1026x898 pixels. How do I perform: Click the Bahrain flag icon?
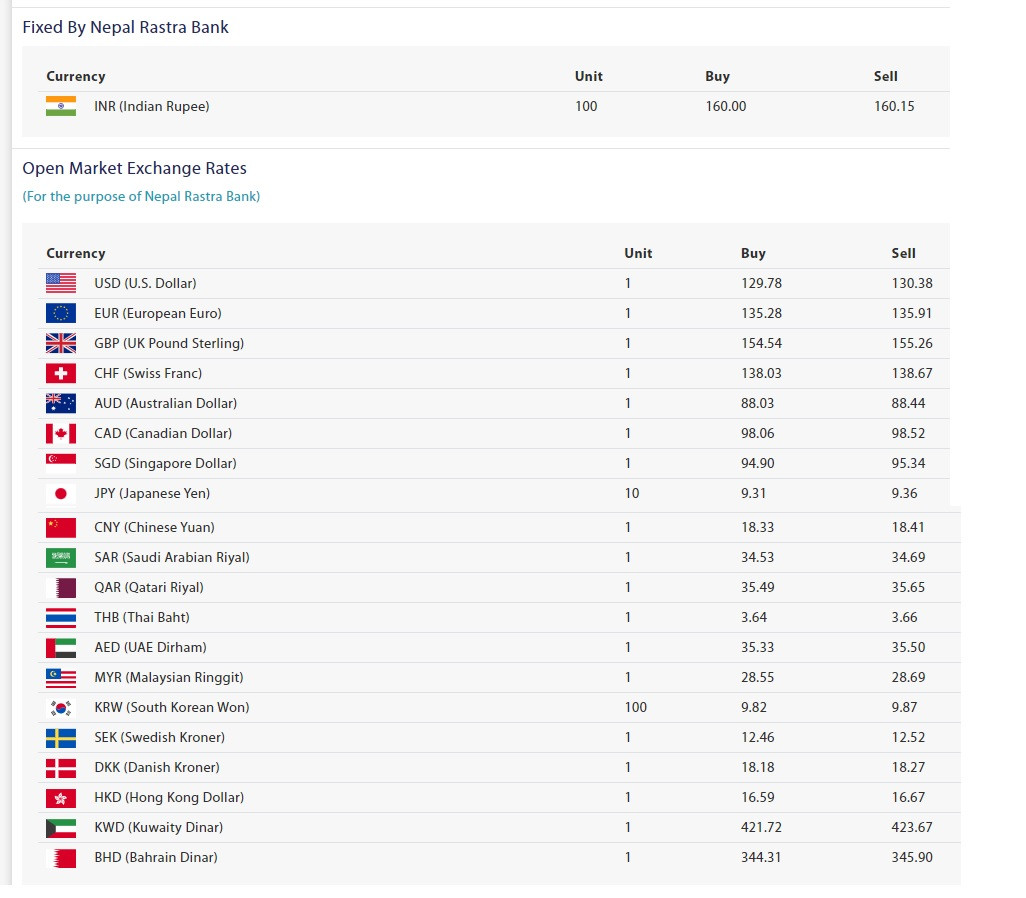(x=61, y=858)
